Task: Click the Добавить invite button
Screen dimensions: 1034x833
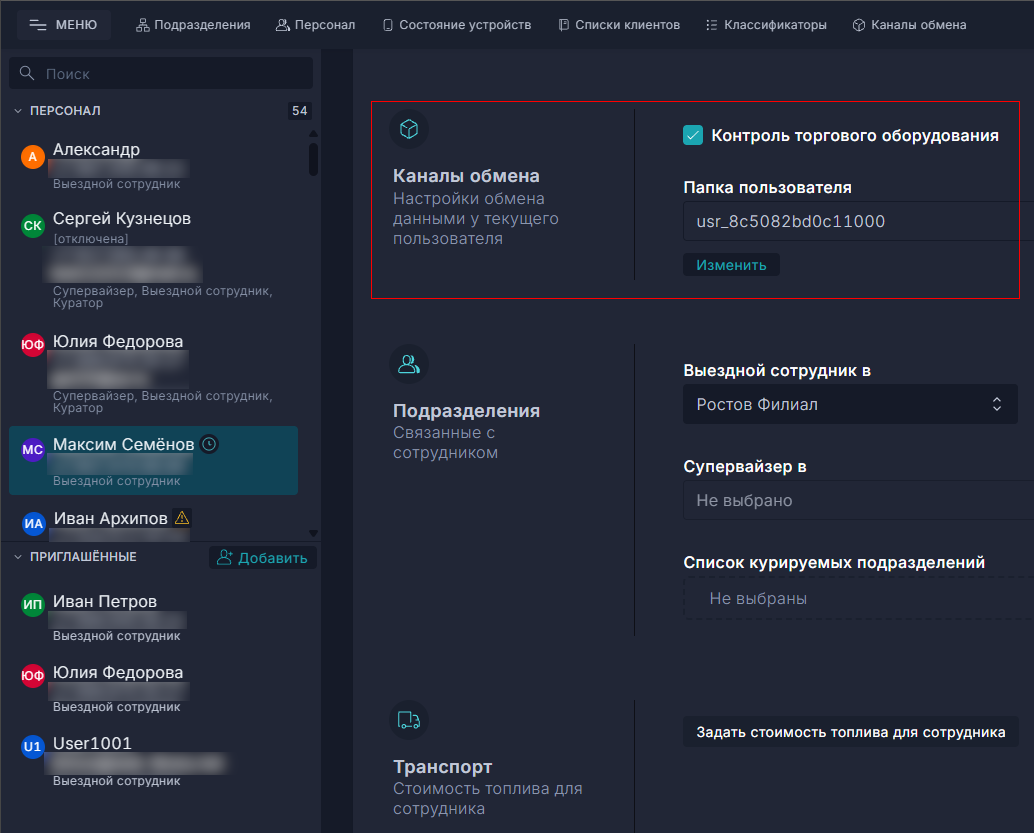Action: [x=263, y=558]
